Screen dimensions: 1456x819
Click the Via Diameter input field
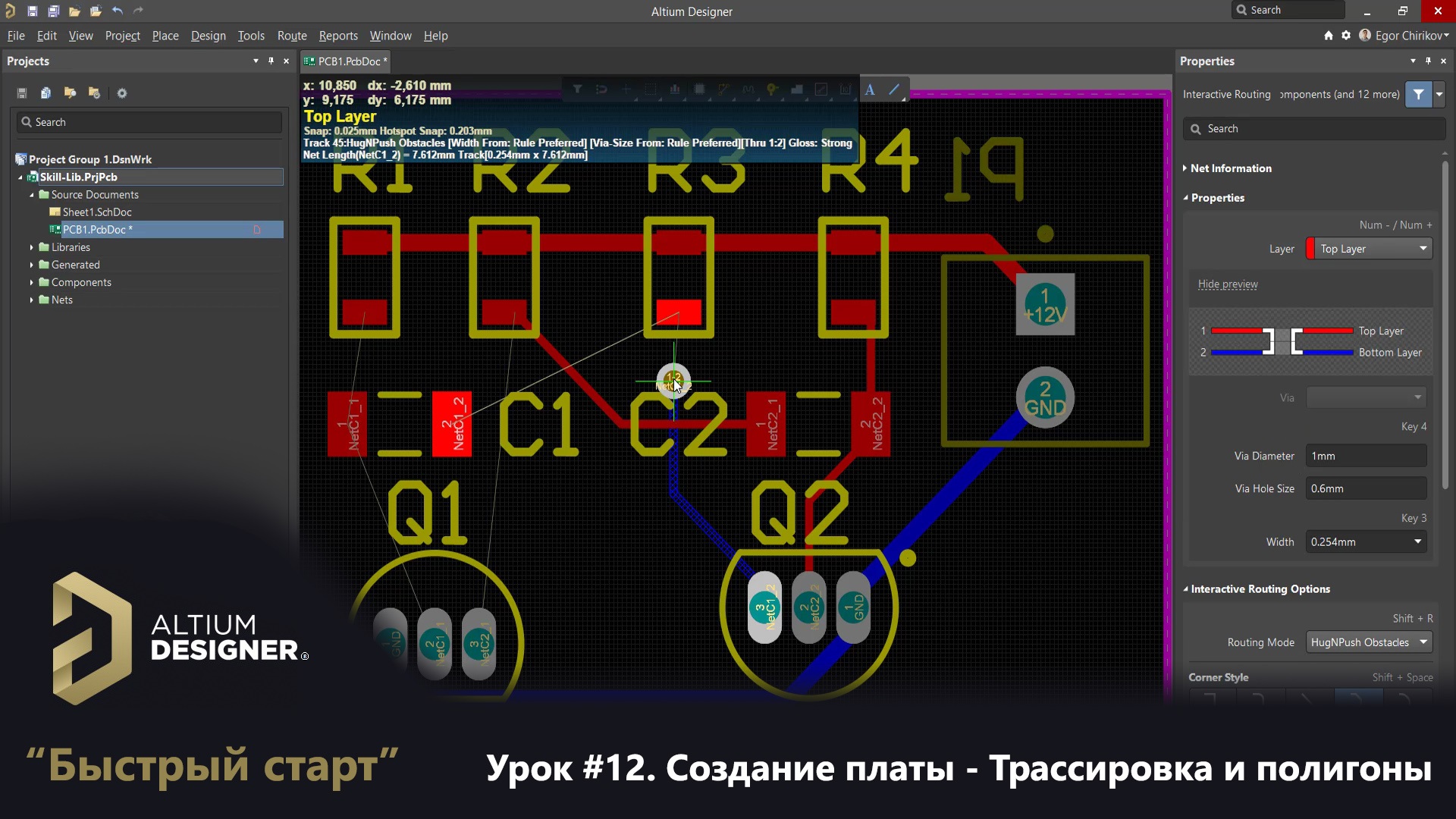pos(1365,456)
